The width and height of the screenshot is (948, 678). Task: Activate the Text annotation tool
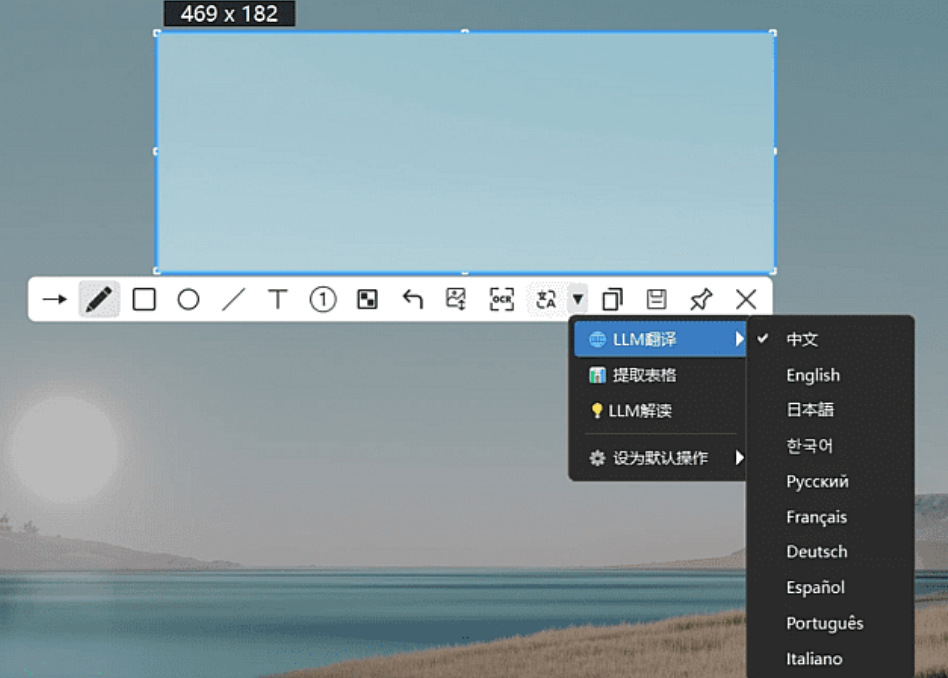[277, 298]
